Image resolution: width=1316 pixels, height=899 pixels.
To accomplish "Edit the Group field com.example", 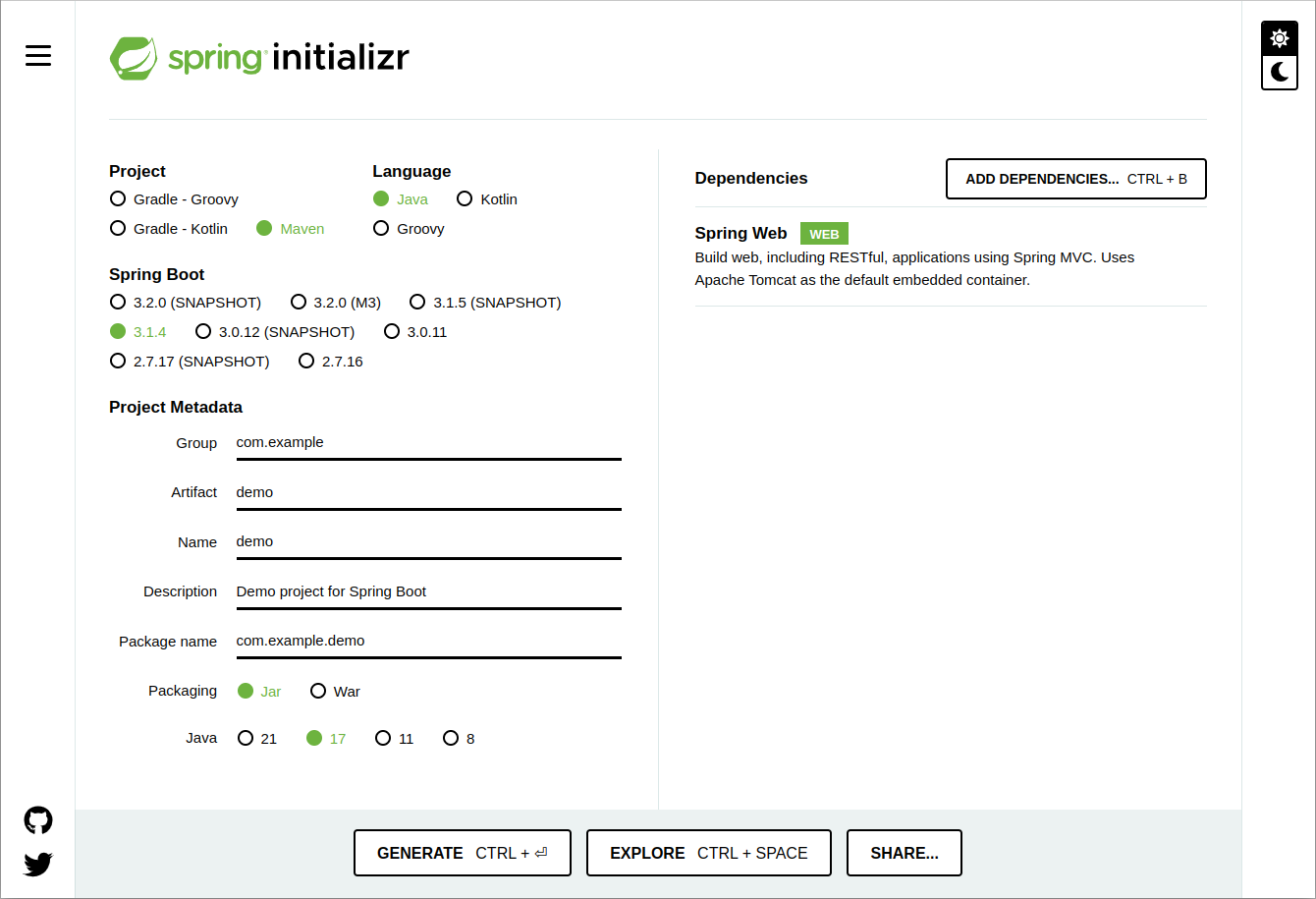I will (429, 443).
